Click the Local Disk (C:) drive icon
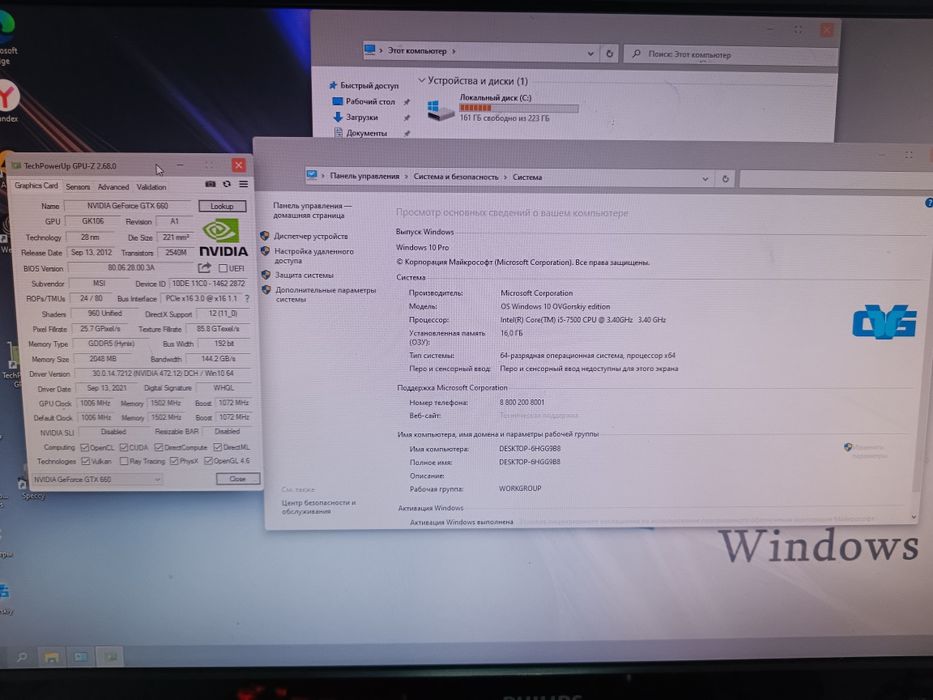 [x=441, y=111]
